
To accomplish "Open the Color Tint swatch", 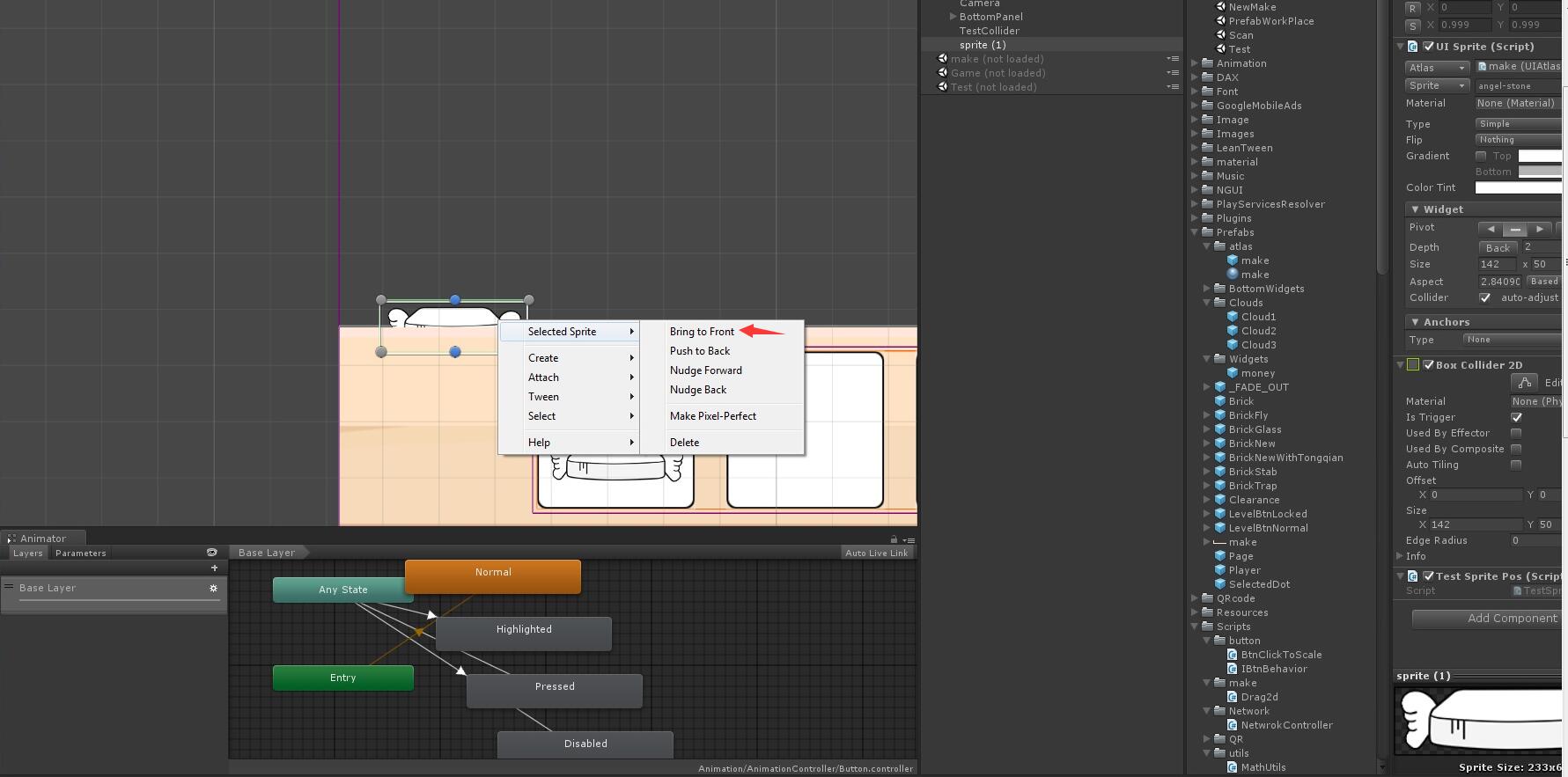I will pyautogui.click(x=1519, y=187).
